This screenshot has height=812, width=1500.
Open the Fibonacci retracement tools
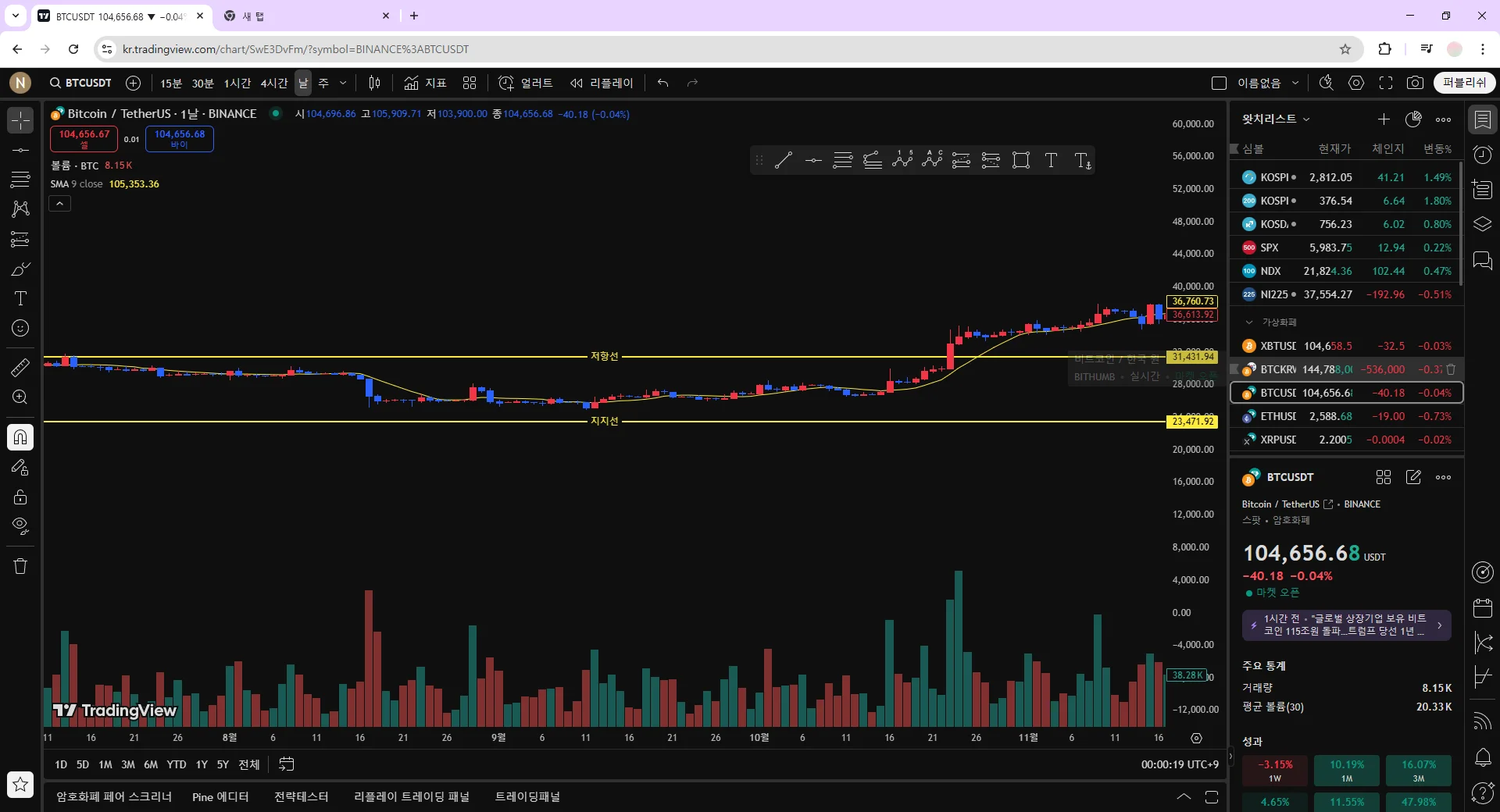(x=20, y=180)
